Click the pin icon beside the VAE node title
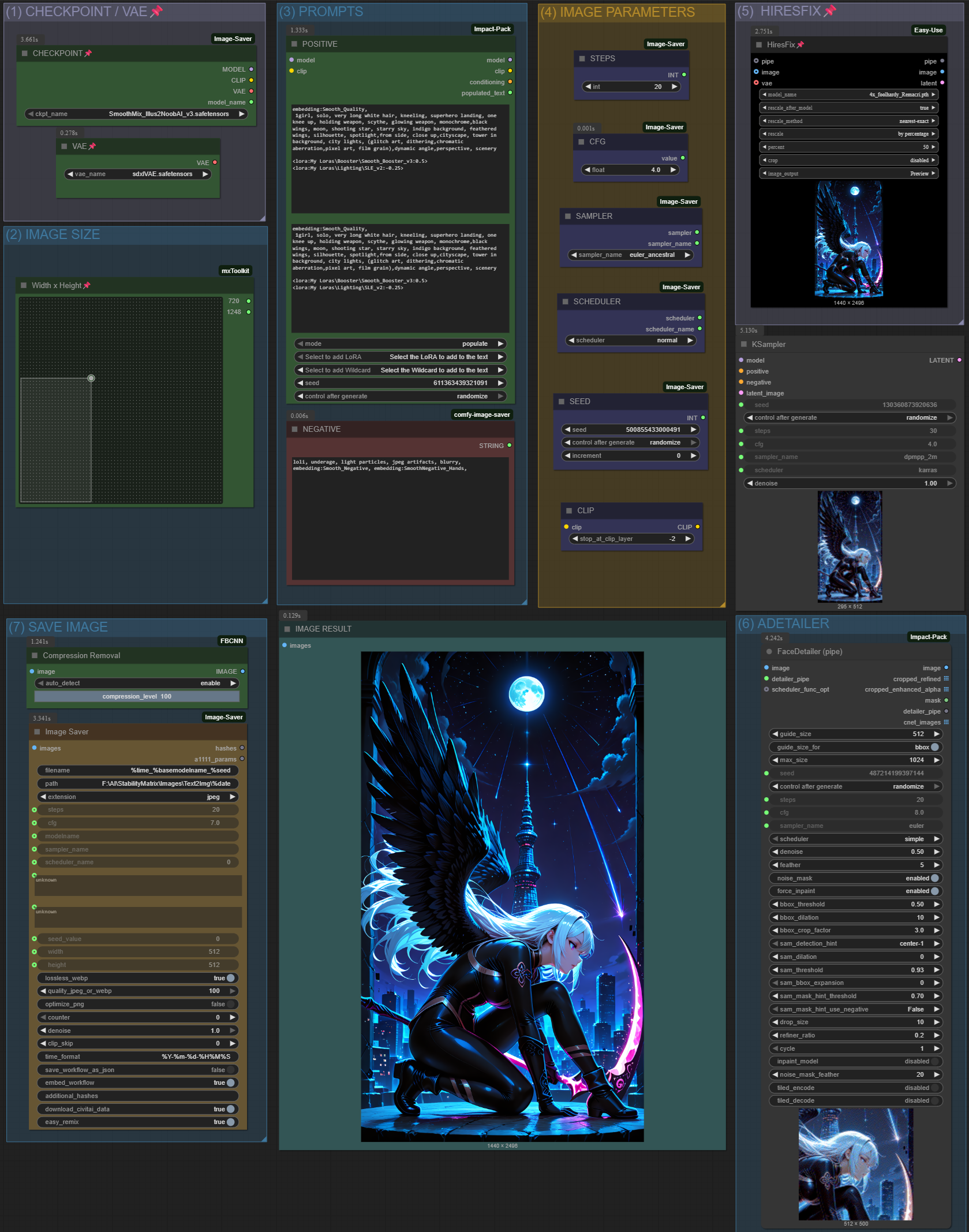 click(x=92, y=147)
